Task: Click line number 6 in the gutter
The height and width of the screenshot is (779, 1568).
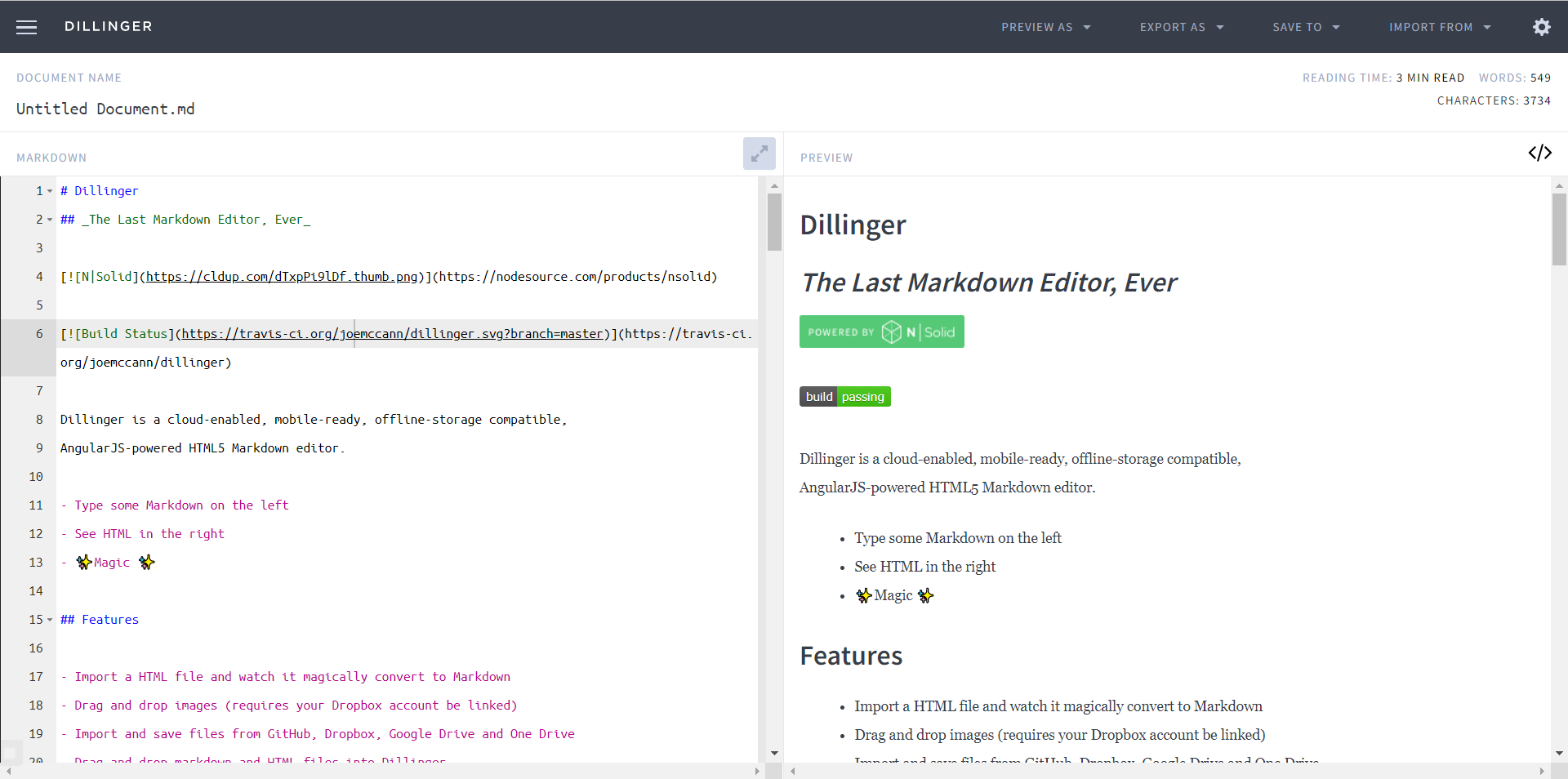Action: click(x=39, y=334)
